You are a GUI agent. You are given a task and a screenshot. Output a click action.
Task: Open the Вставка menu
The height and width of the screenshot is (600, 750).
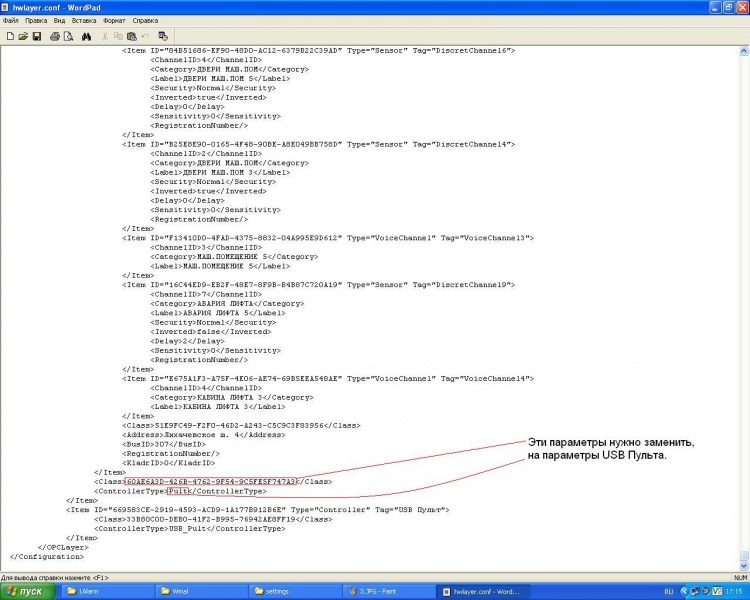click(x=84, y=20)
